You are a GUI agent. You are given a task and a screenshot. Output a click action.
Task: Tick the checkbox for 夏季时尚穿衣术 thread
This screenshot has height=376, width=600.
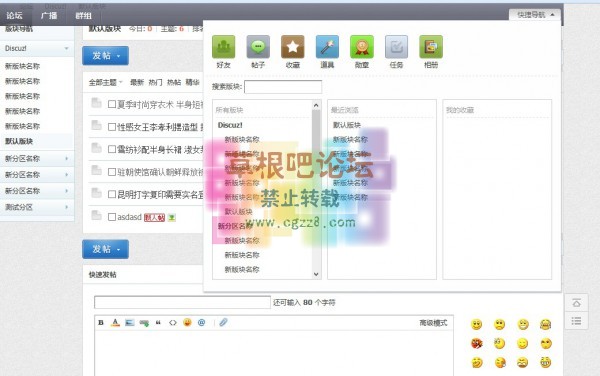coord(112,104)
